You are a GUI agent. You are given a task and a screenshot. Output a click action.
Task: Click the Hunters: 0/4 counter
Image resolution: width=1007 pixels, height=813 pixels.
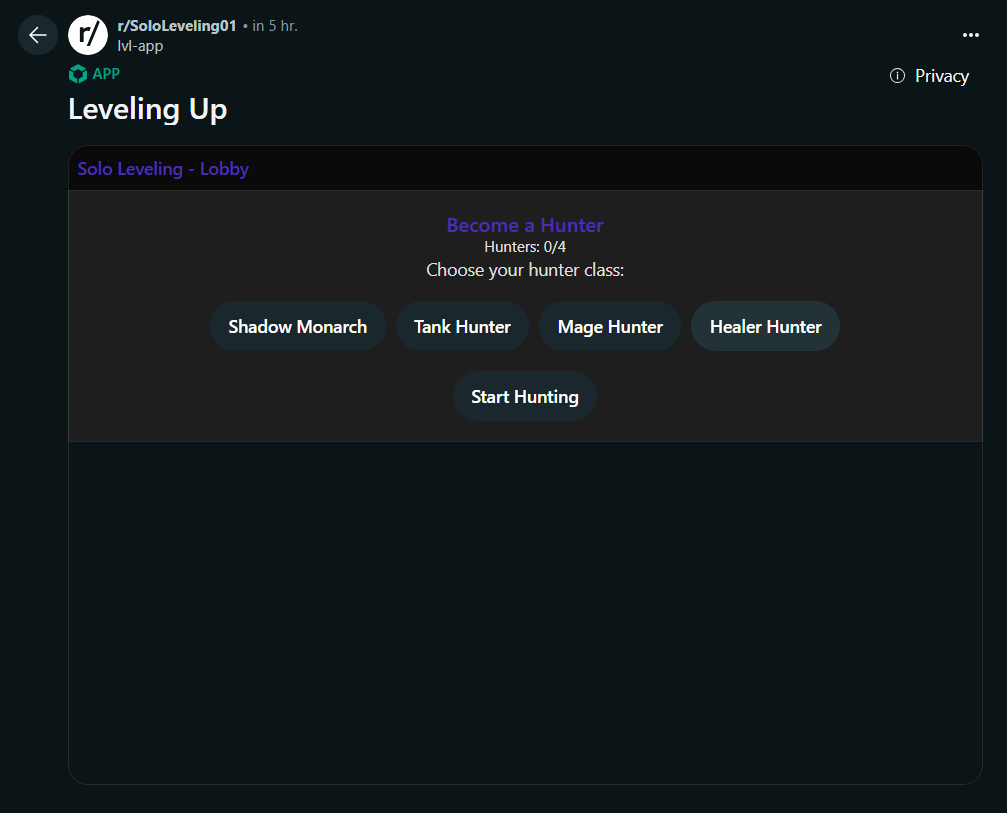[525, 247]
